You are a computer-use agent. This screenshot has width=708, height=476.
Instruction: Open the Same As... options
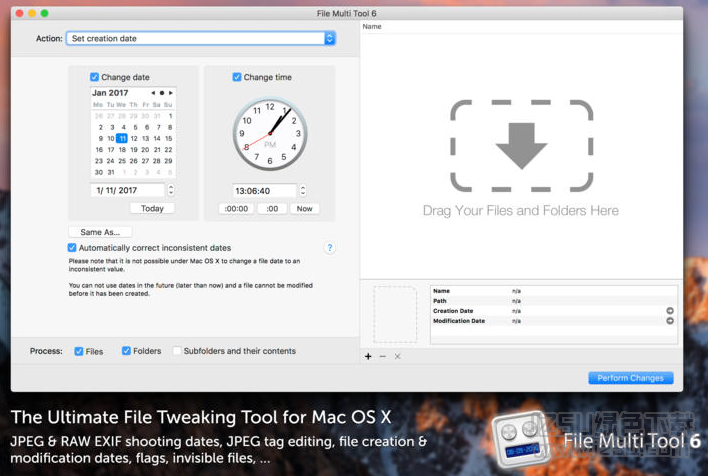tap(100, 232)
